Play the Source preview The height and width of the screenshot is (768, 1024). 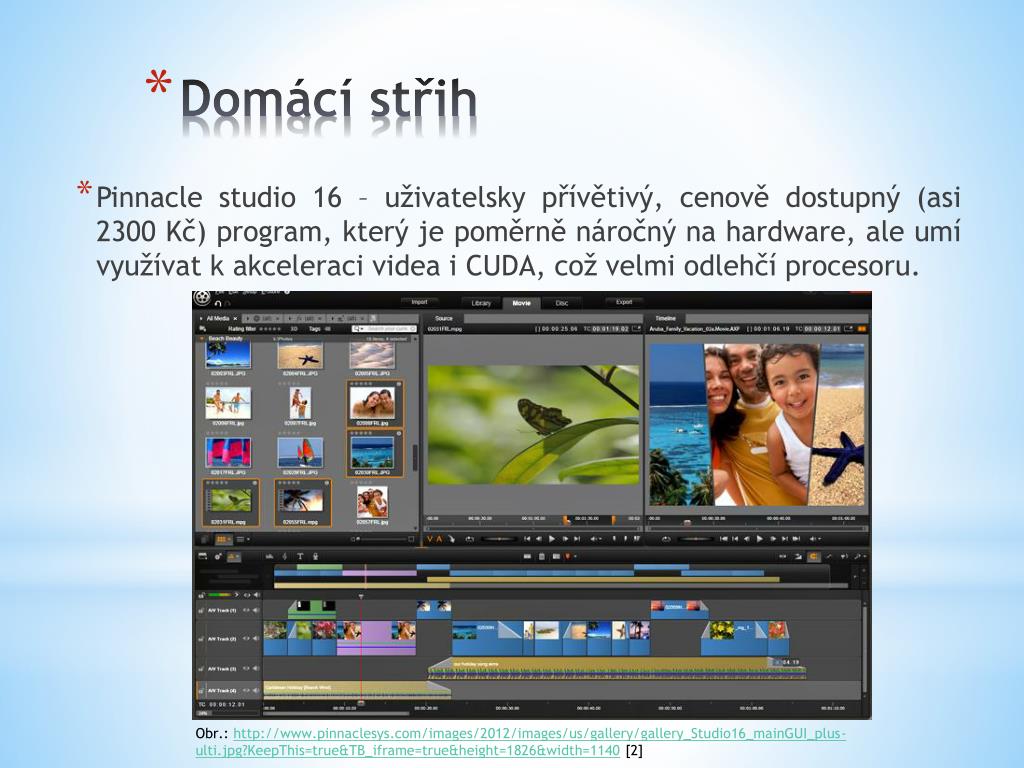[x=552, y=539]
